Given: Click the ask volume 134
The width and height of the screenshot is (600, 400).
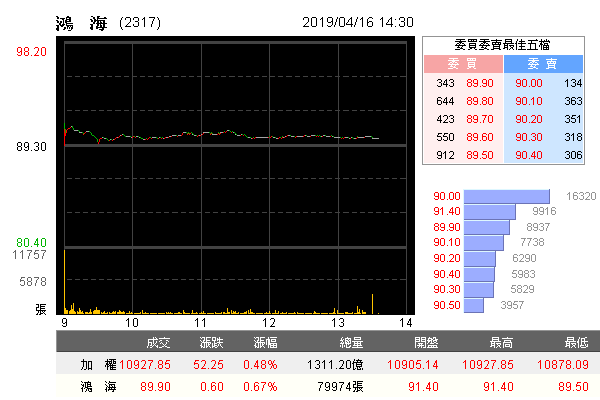Looking at the screenshot, I should point(573,83).
